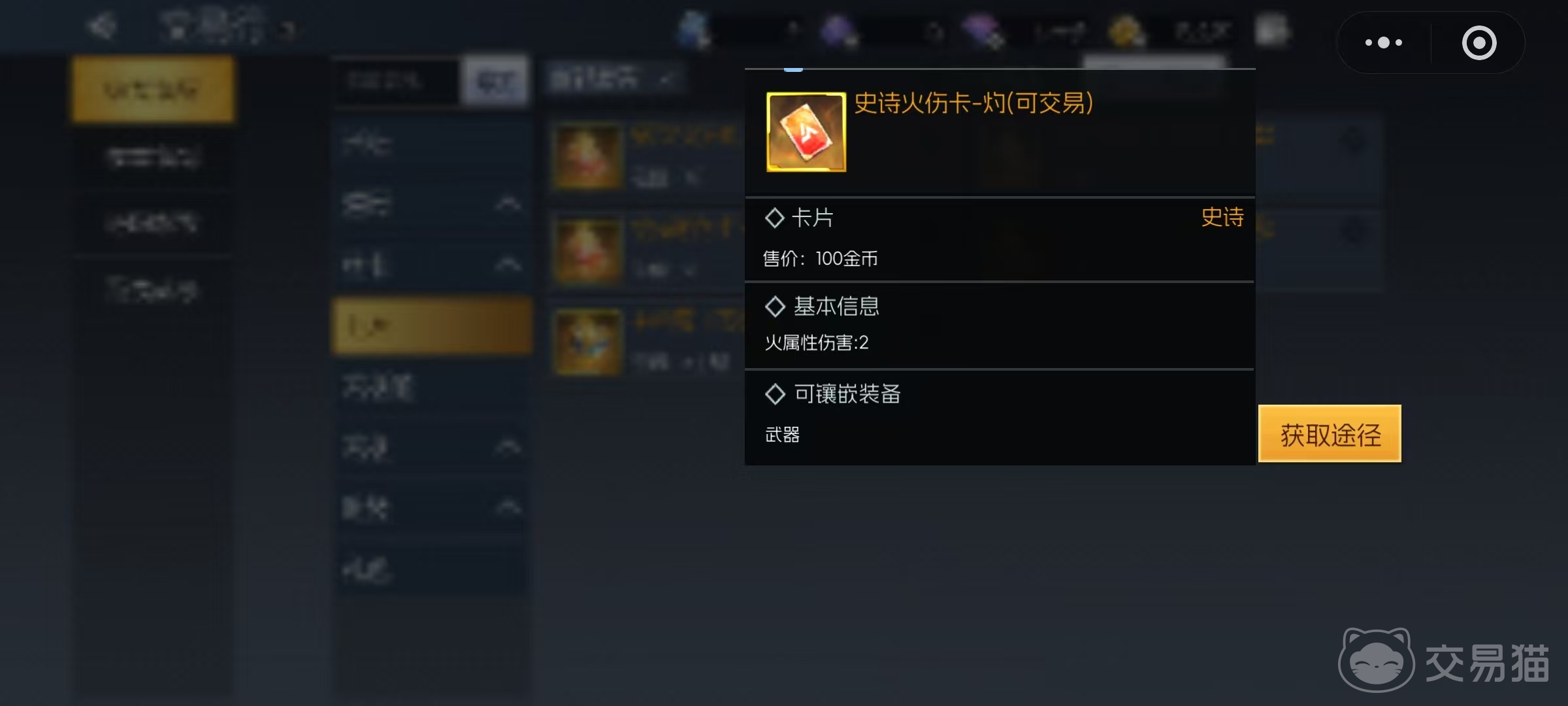This screenshot has width=1568, height=706.
Task: Expand the second category row's chevron
Action: (x=508, y=204)
